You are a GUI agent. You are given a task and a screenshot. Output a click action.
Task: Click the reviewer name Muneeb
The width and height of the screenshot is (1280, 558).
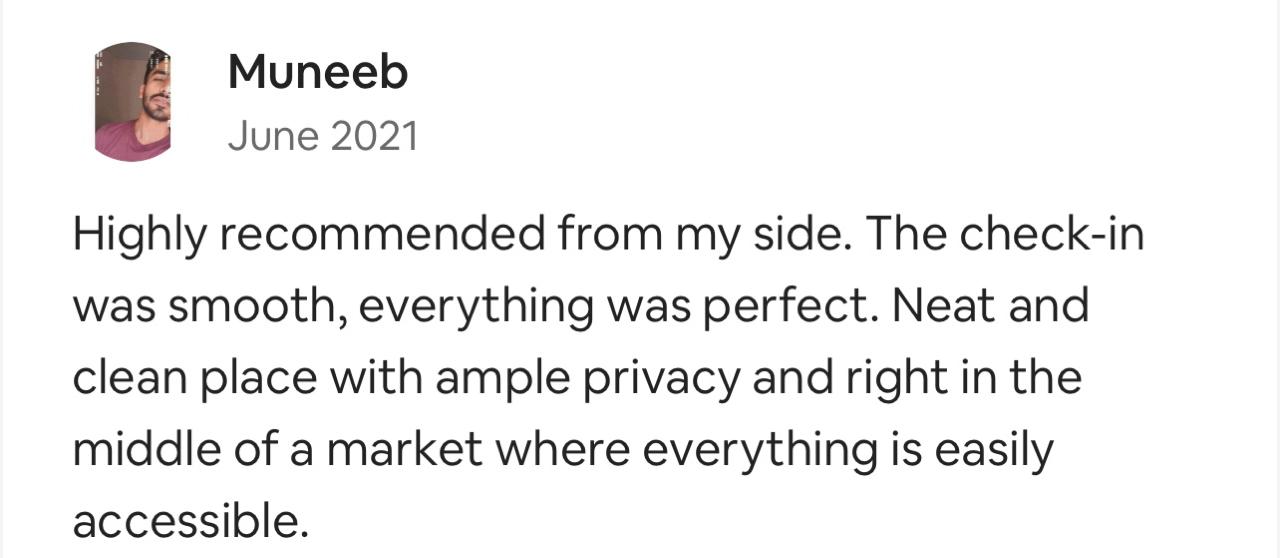(x=318, y=72)
